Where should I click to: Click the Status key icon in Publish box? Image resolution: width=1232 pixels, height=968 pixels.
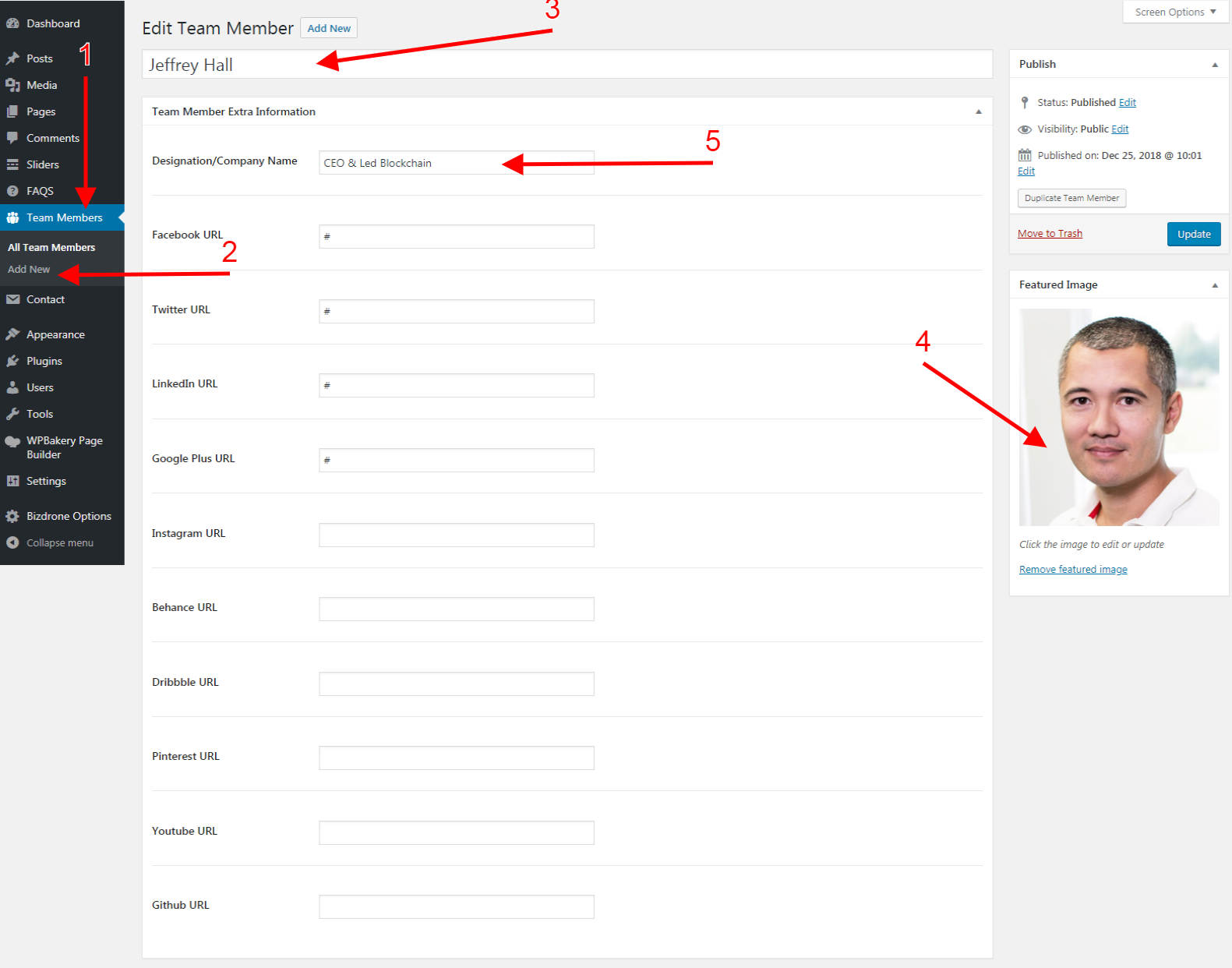click(x=1025, y=102)
